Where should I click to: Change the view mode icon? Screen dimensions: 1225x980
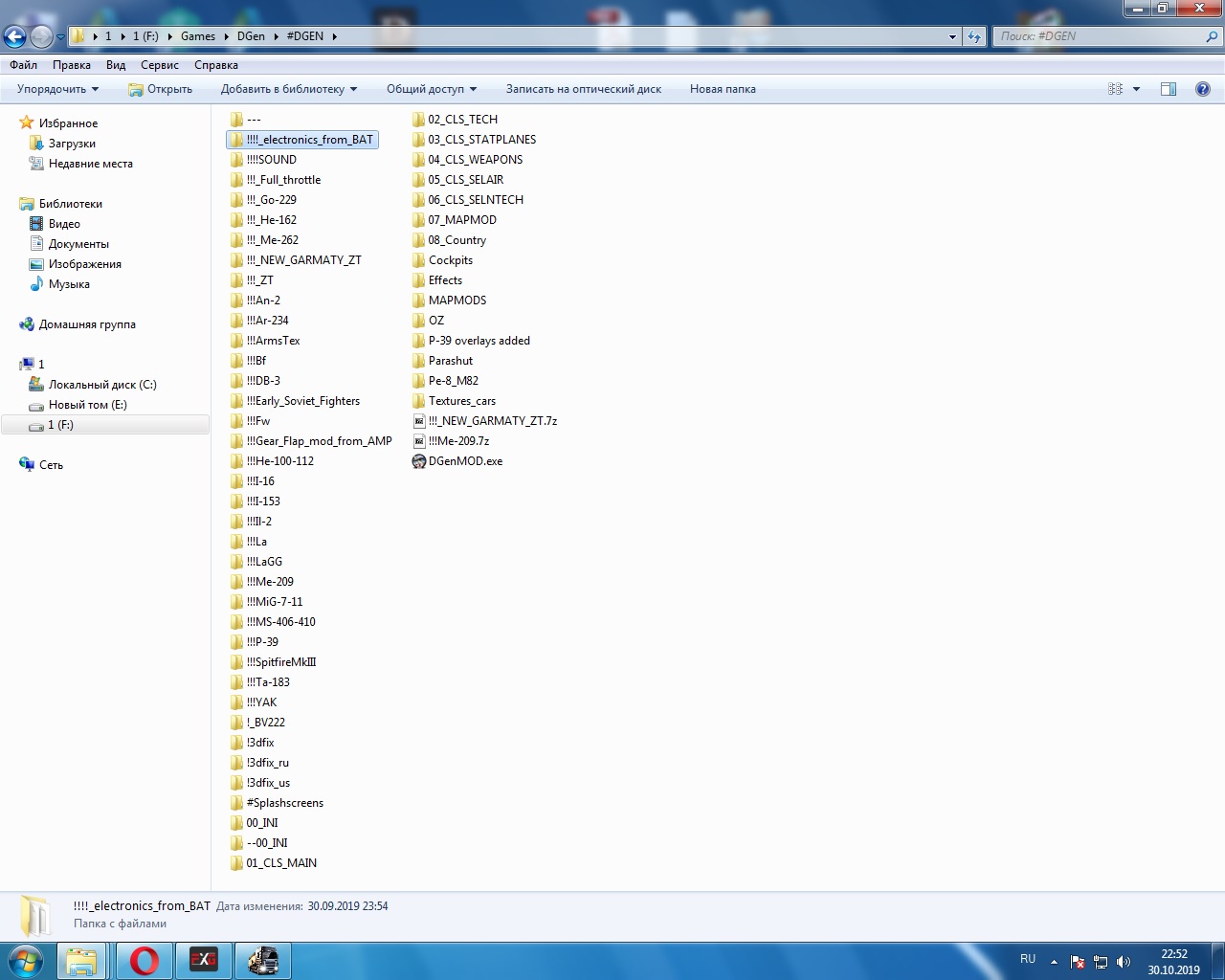[1115, 89]
